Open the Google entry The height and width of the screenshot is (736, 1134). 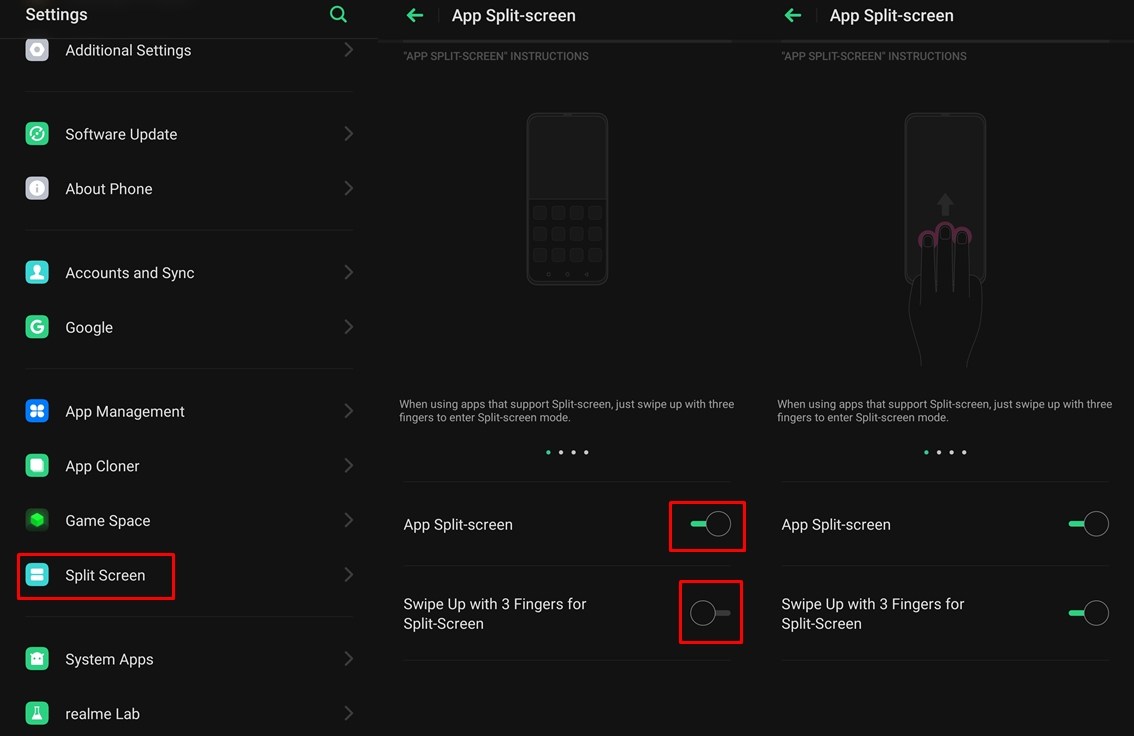click(189, 327)
